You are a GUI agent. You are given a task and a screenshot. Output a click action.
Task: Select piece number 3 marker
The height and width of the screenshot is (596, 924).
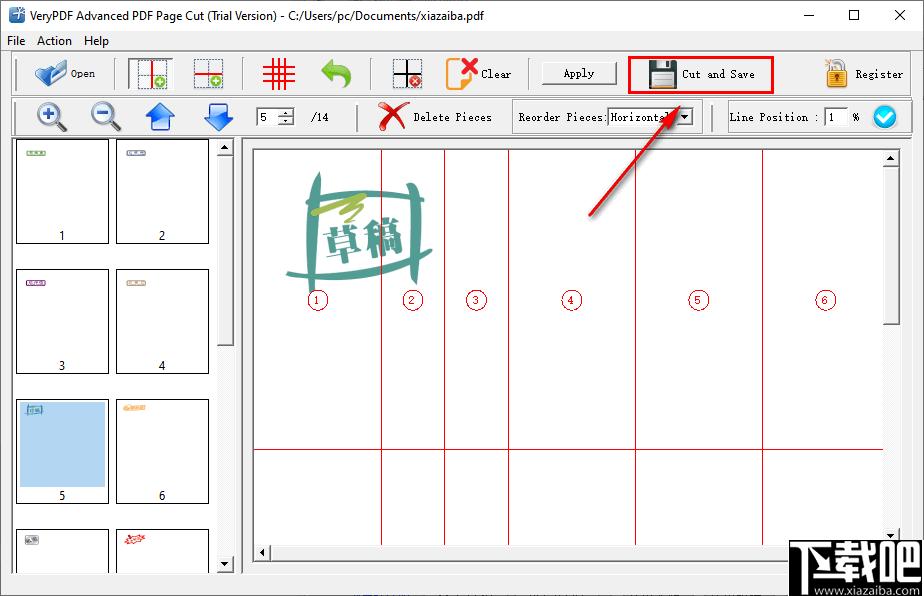(476, 300)
